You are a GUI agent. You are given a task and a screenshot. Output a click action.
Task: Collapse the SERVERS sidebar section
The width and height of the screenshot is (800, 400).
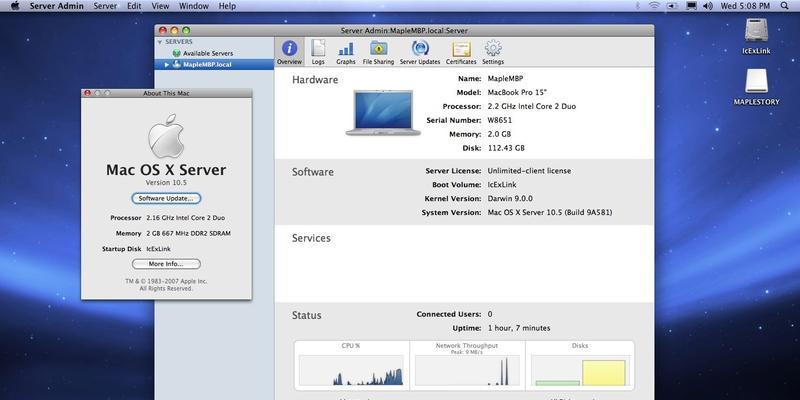160,42
